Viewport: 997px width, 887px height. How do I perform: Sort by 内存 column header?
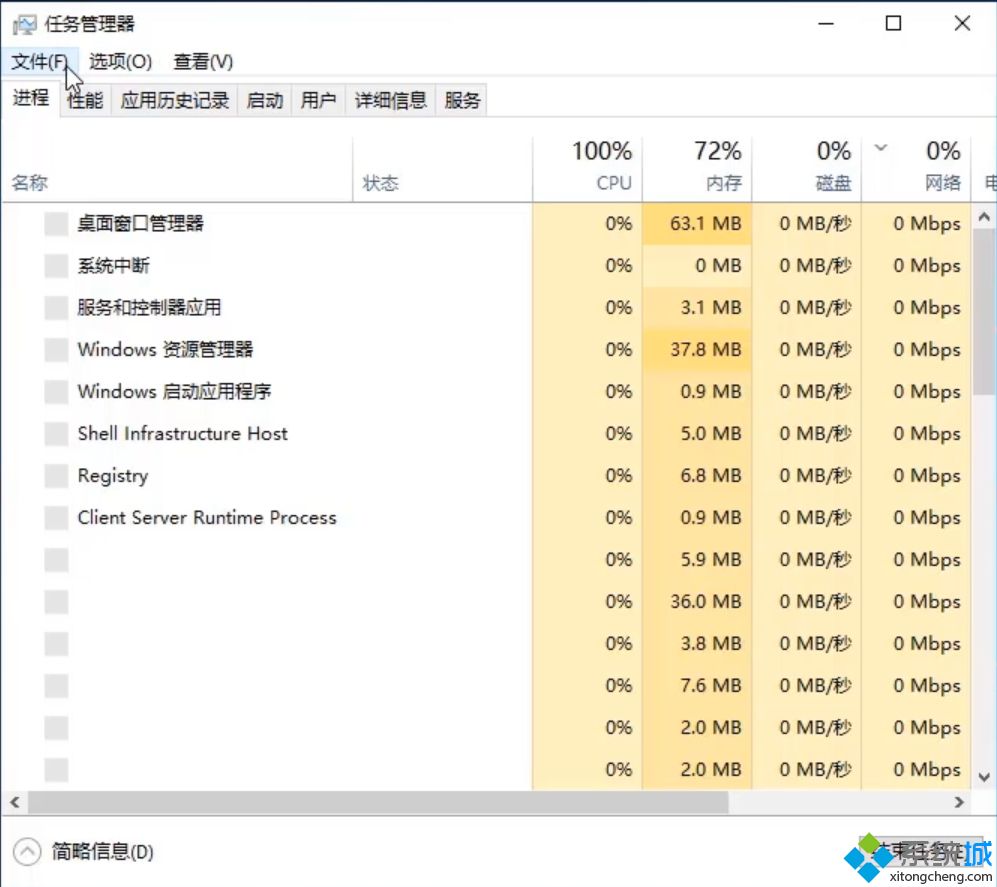tap(698, 169)
